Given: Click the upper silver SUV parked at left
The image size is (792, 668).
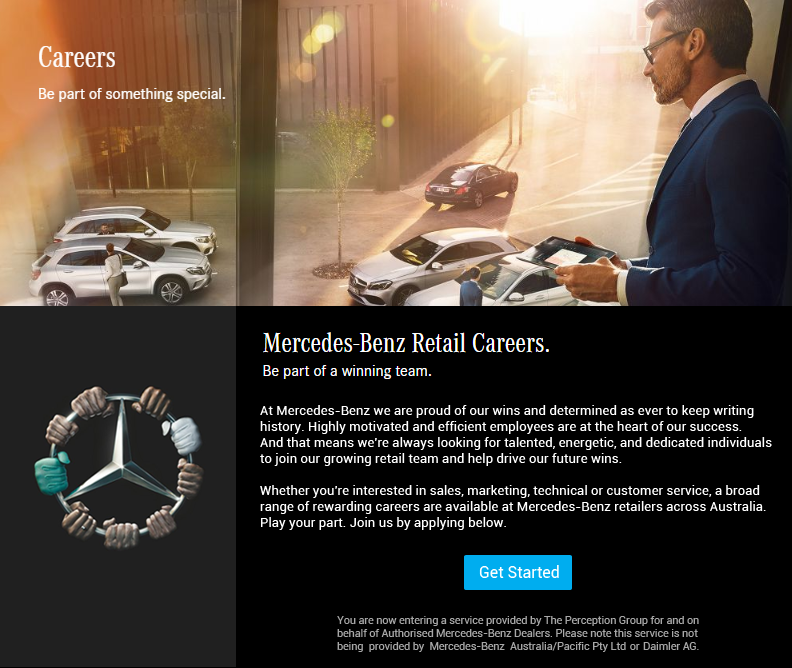Looking at the screenshot, I should [x=135, y=229].
